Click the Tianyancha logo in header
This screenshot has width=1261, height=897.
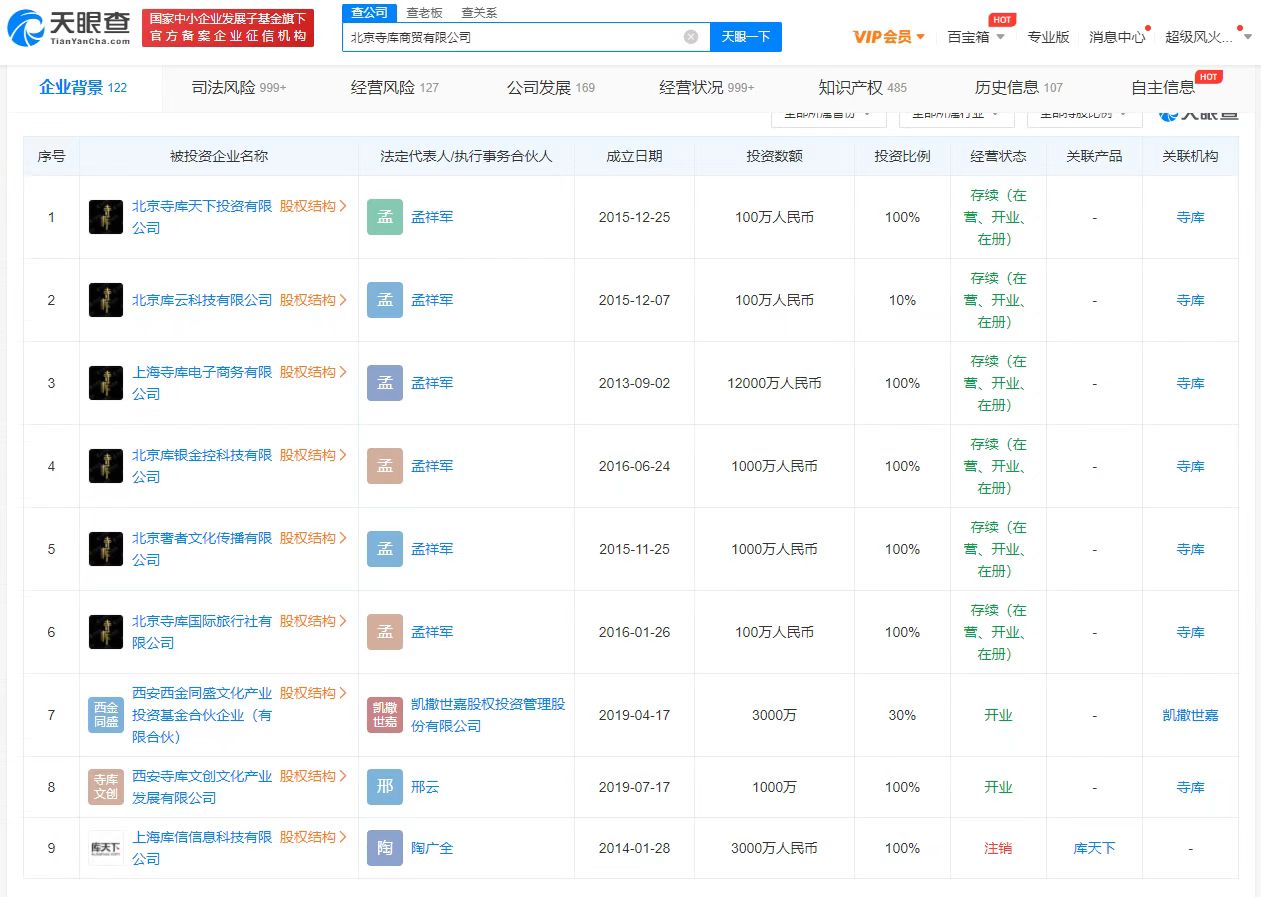(x=69, y=28)
